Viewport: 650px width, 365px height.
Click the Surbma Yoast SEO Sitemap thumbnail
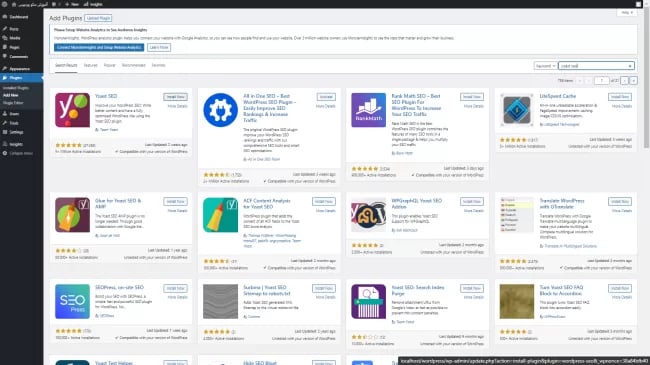[221, 302]
